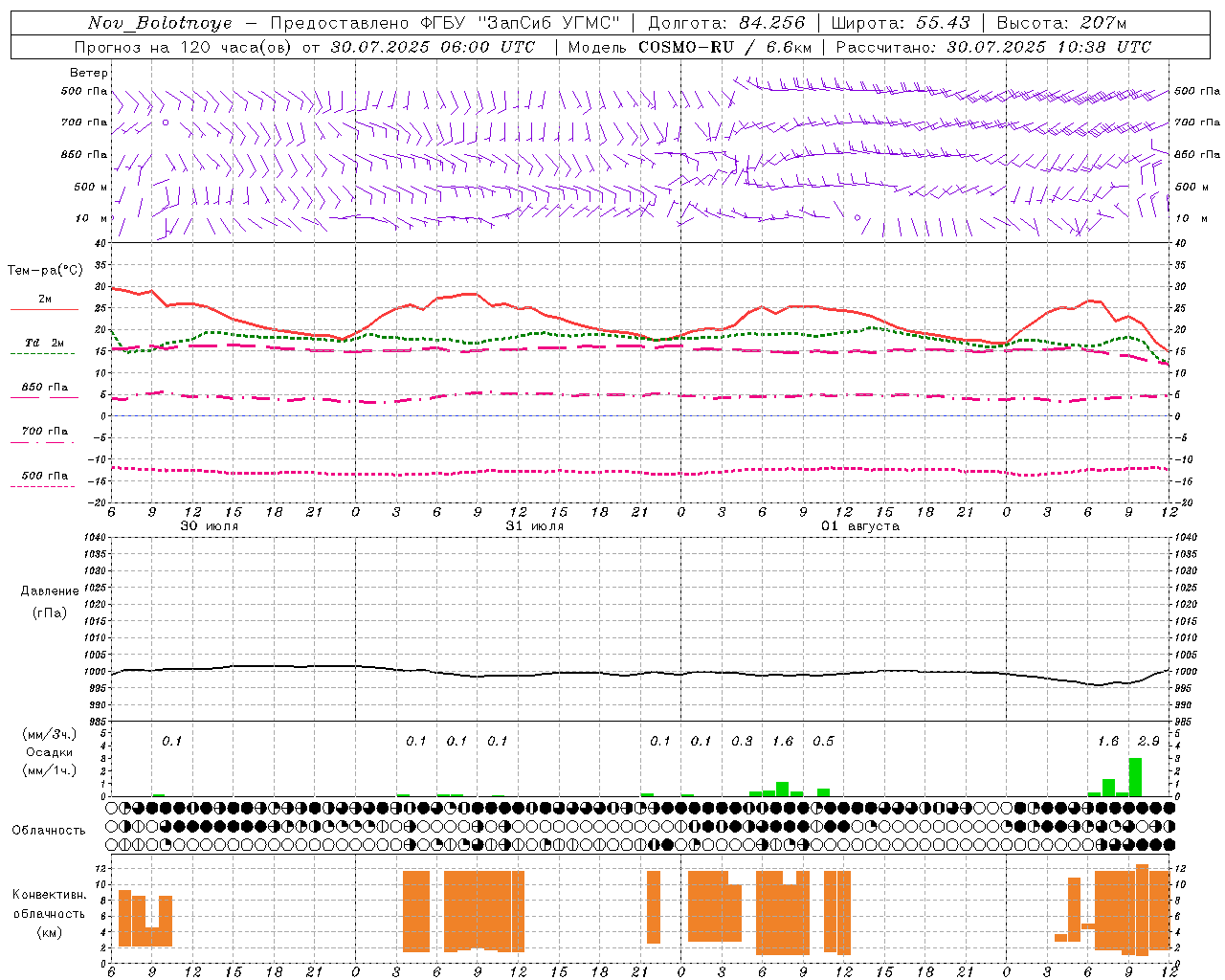Image resolution: width=1225 pixels, height=980 pixels.
Task: Click the (мм/3ч.) precipitation unit label
Action: 50,735
